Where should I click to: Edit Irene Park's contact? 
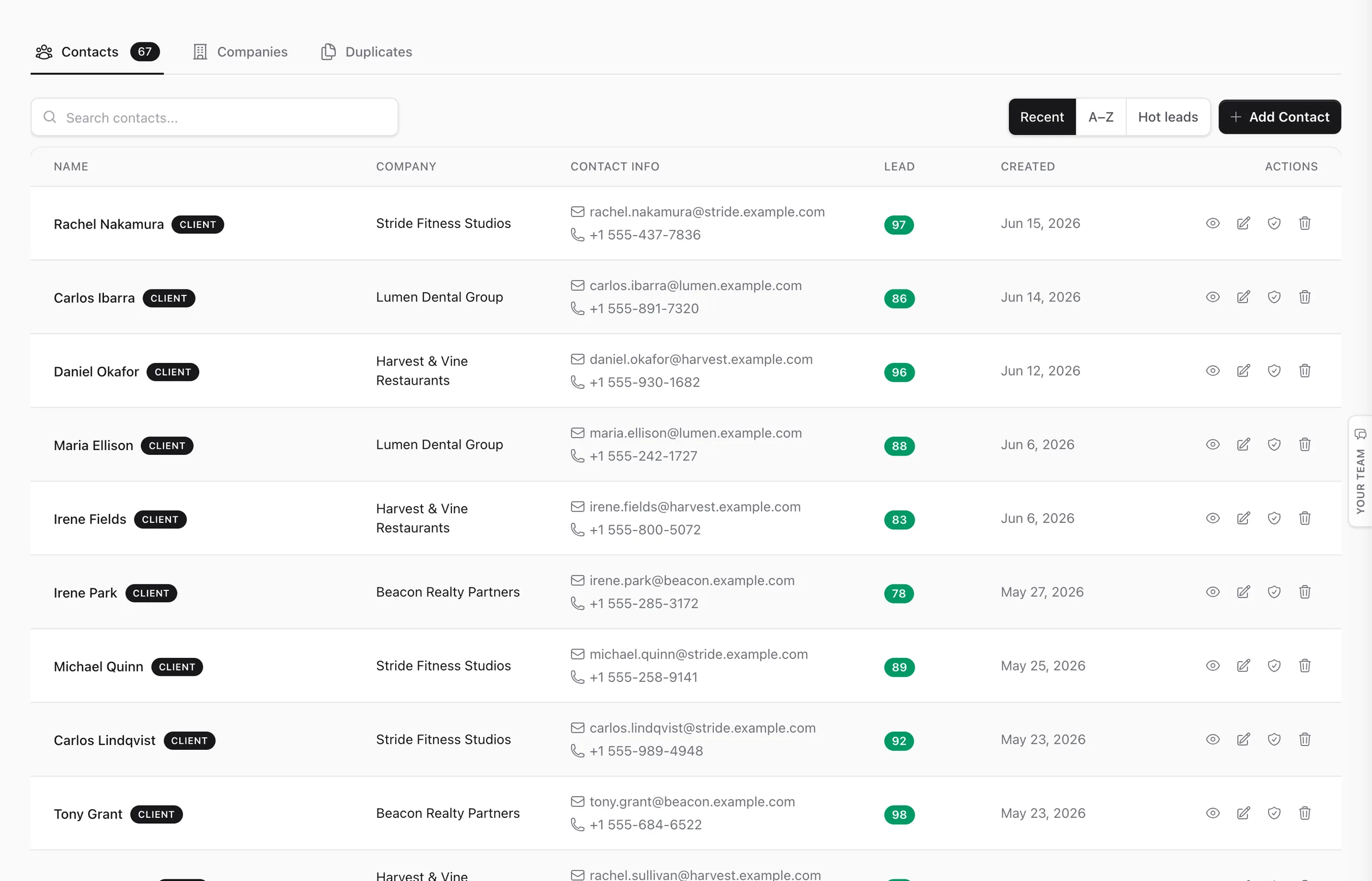(1243, 592)
